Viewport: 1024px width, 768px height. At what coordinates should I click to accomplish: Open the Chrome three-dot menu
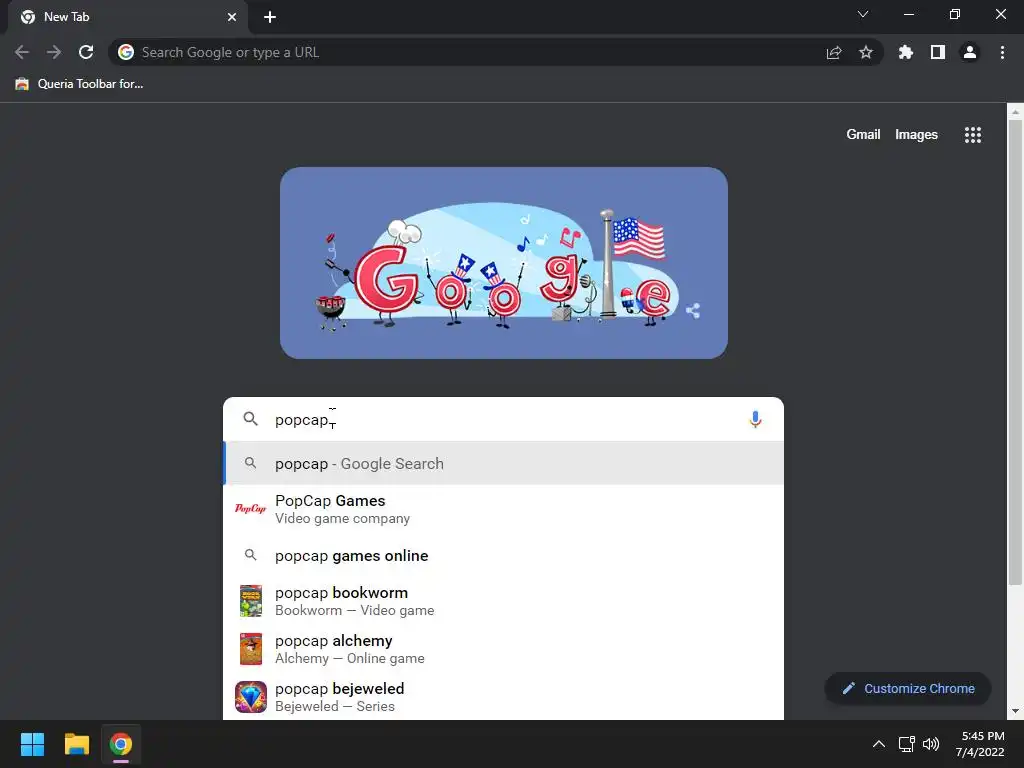point(1002,52)
